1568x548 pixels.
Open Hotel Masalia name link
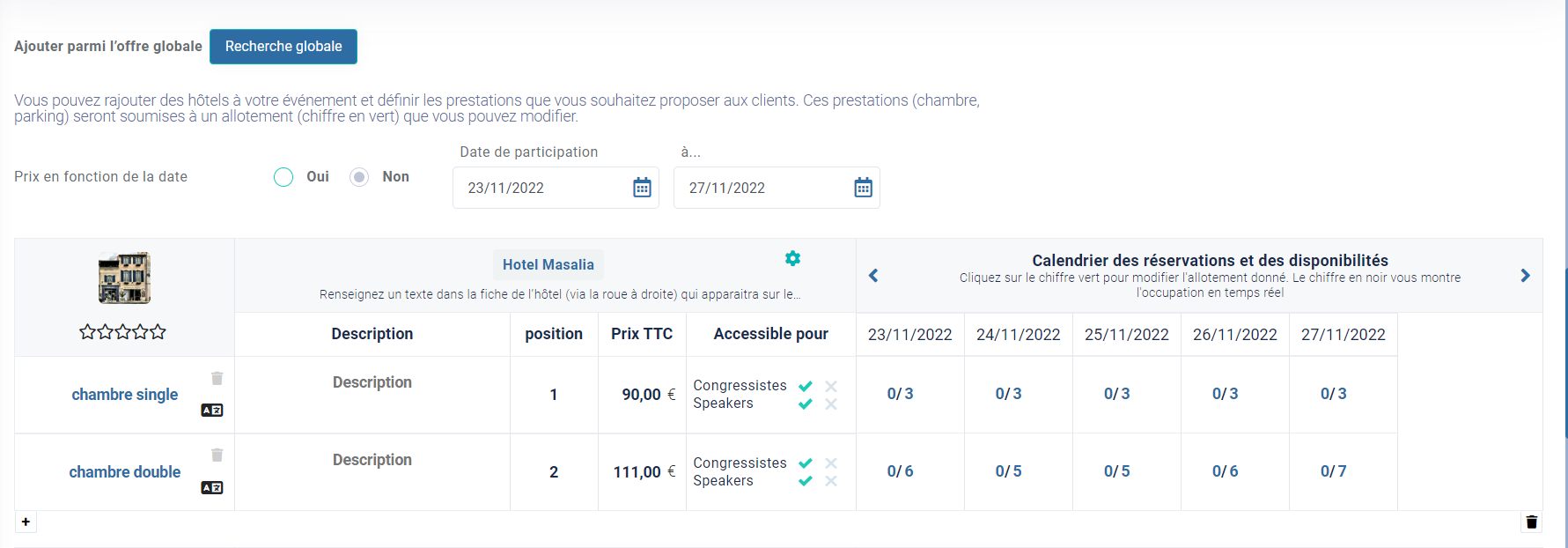(x=548, y=264)
